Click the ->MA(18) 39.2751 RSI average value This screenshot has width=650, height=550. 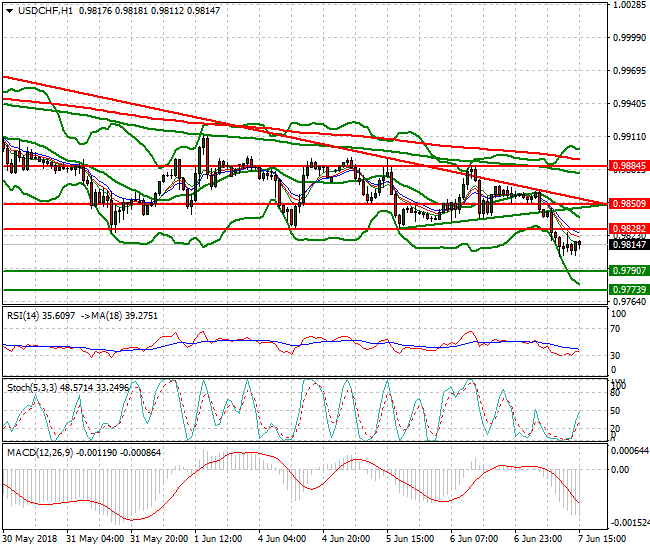(120, 316)
